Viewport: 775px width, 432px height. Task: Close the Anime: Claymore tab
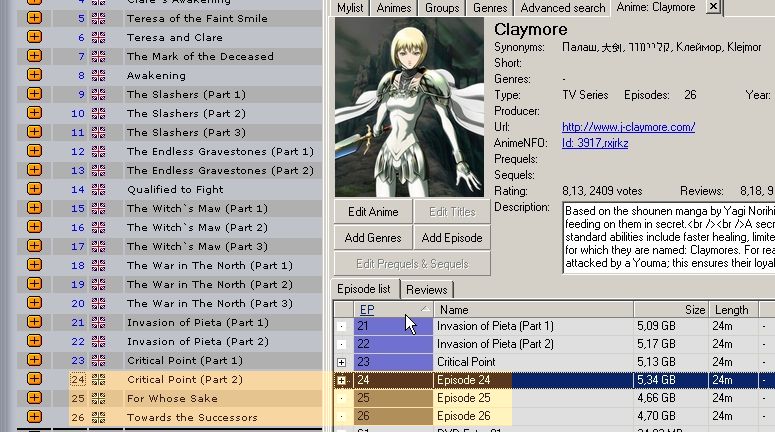tap(713, 7)
